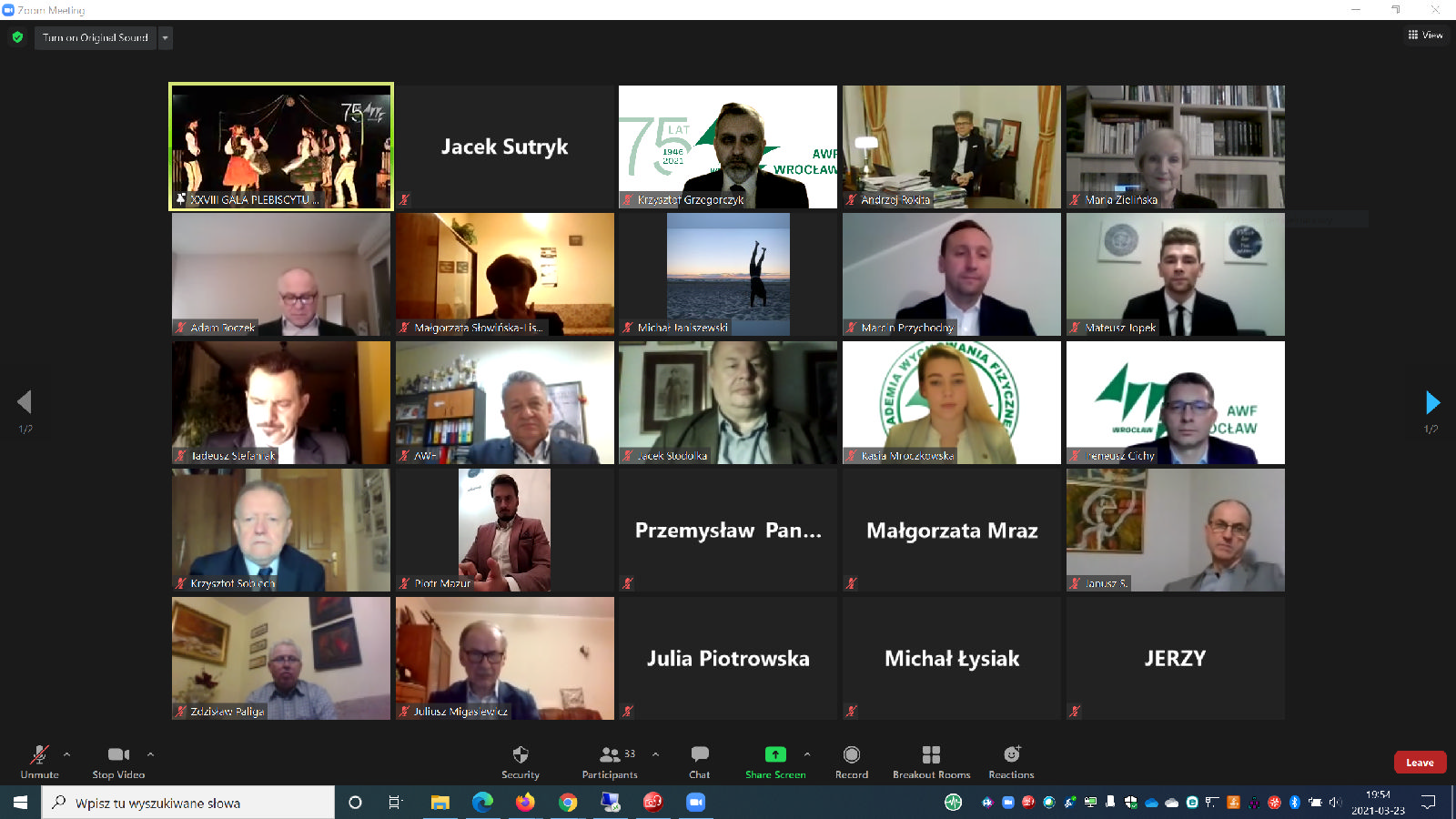Click the green encryption shield icon
1456x819 pixels.
(17, 37)
